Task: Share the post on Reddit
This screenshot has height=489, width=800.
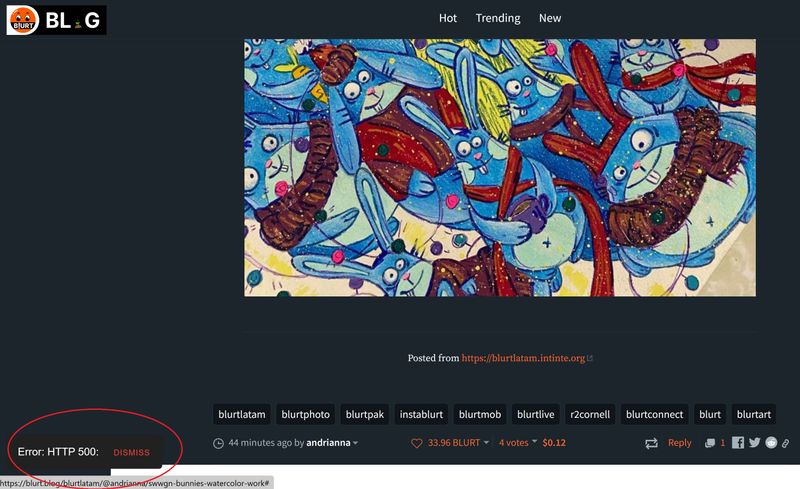Action: point(771,443)
